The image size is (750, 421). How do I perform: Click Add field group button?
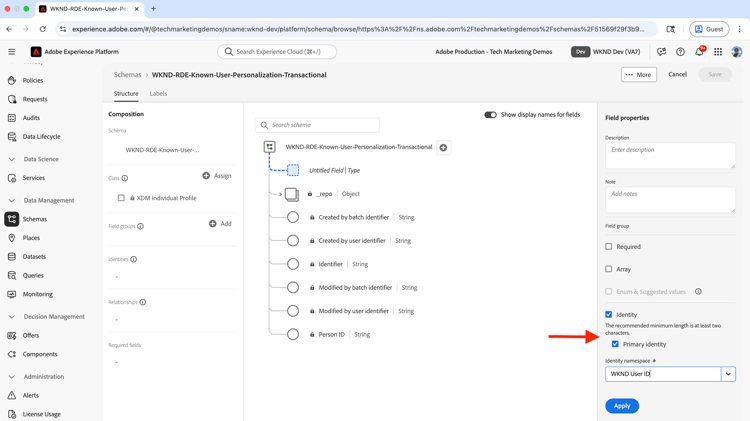(x=220, y=224)
